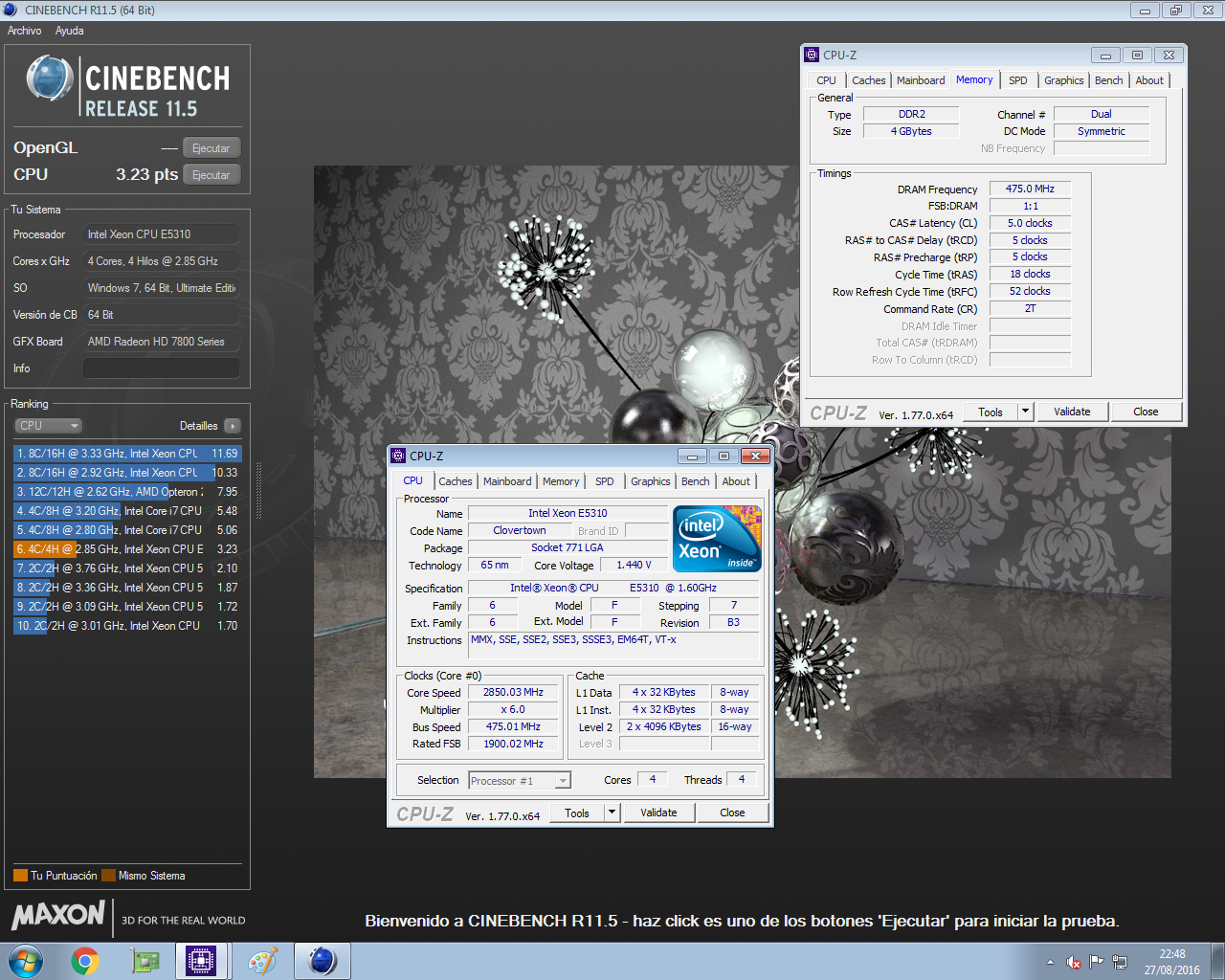Click the Intel Xeon inside logo
1225x980 pixels.
click(x=718, y=539)
